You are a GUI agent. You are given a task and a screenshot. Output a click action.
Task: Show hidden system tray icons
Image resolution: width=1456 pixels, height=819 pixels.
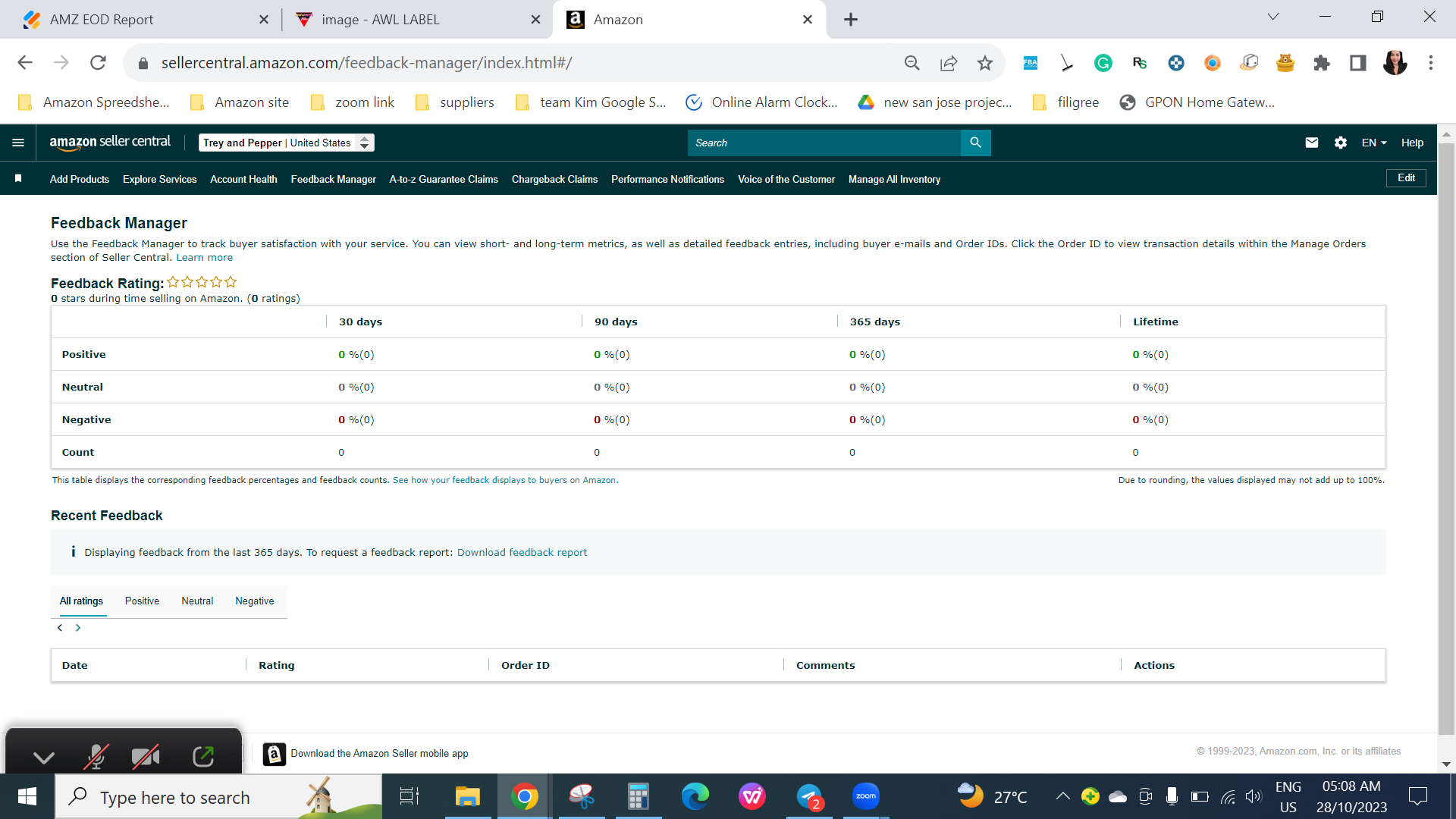tap(1063, 796)
